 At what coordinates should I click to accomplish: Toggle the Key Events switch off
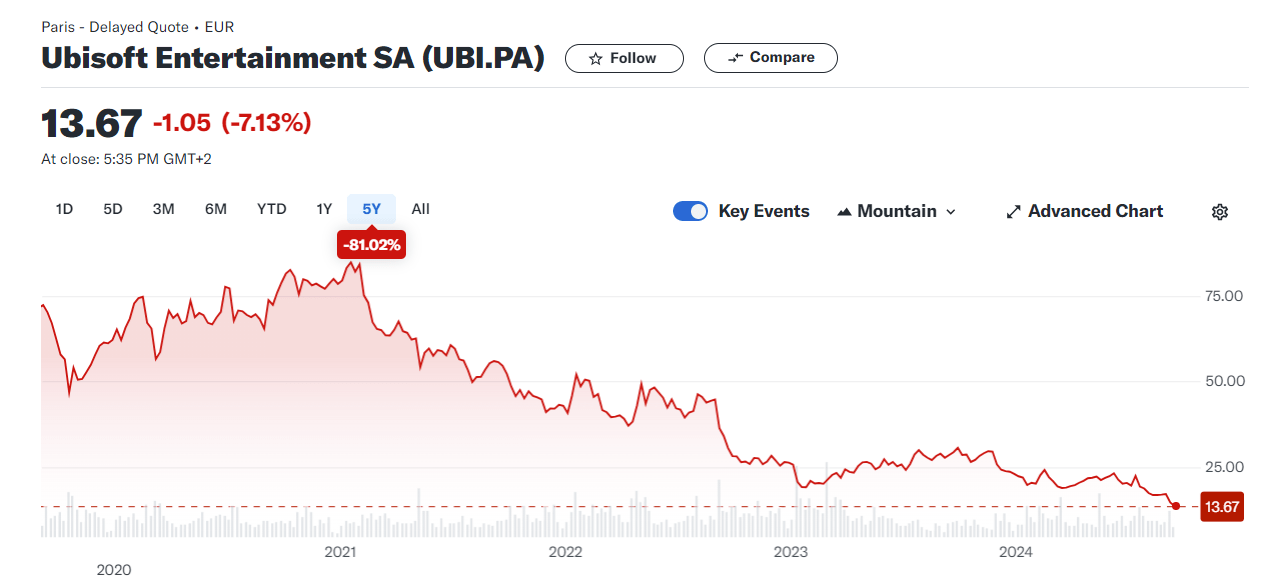pos(690,211)
